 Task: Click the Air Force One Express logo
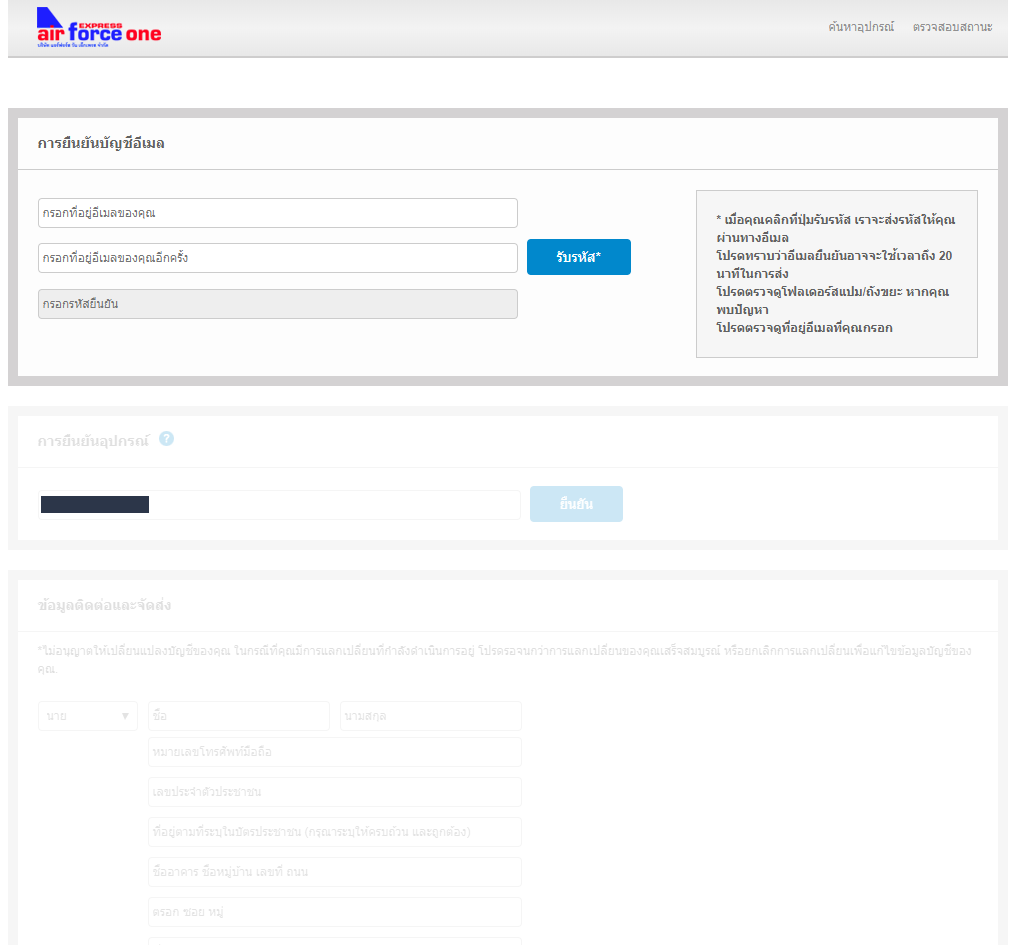click(x=98, y=28)
